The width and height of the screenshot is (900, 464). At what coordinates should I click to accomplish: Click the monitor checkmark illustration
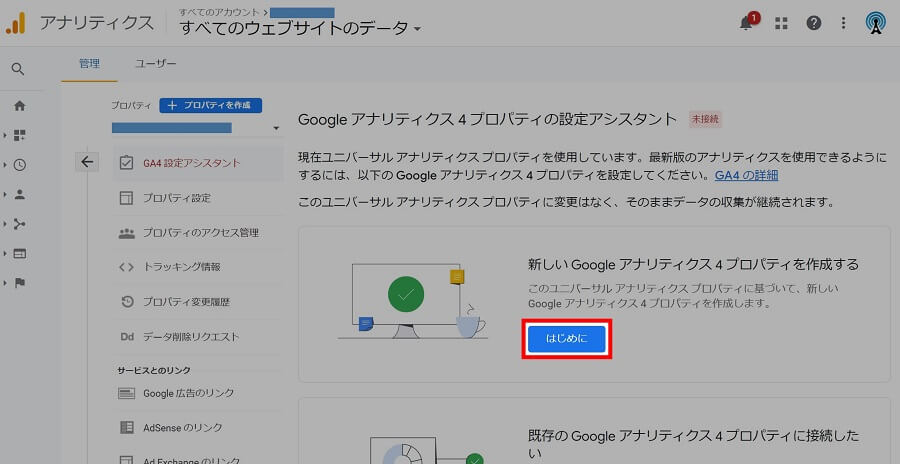click(x=412, y=301)
